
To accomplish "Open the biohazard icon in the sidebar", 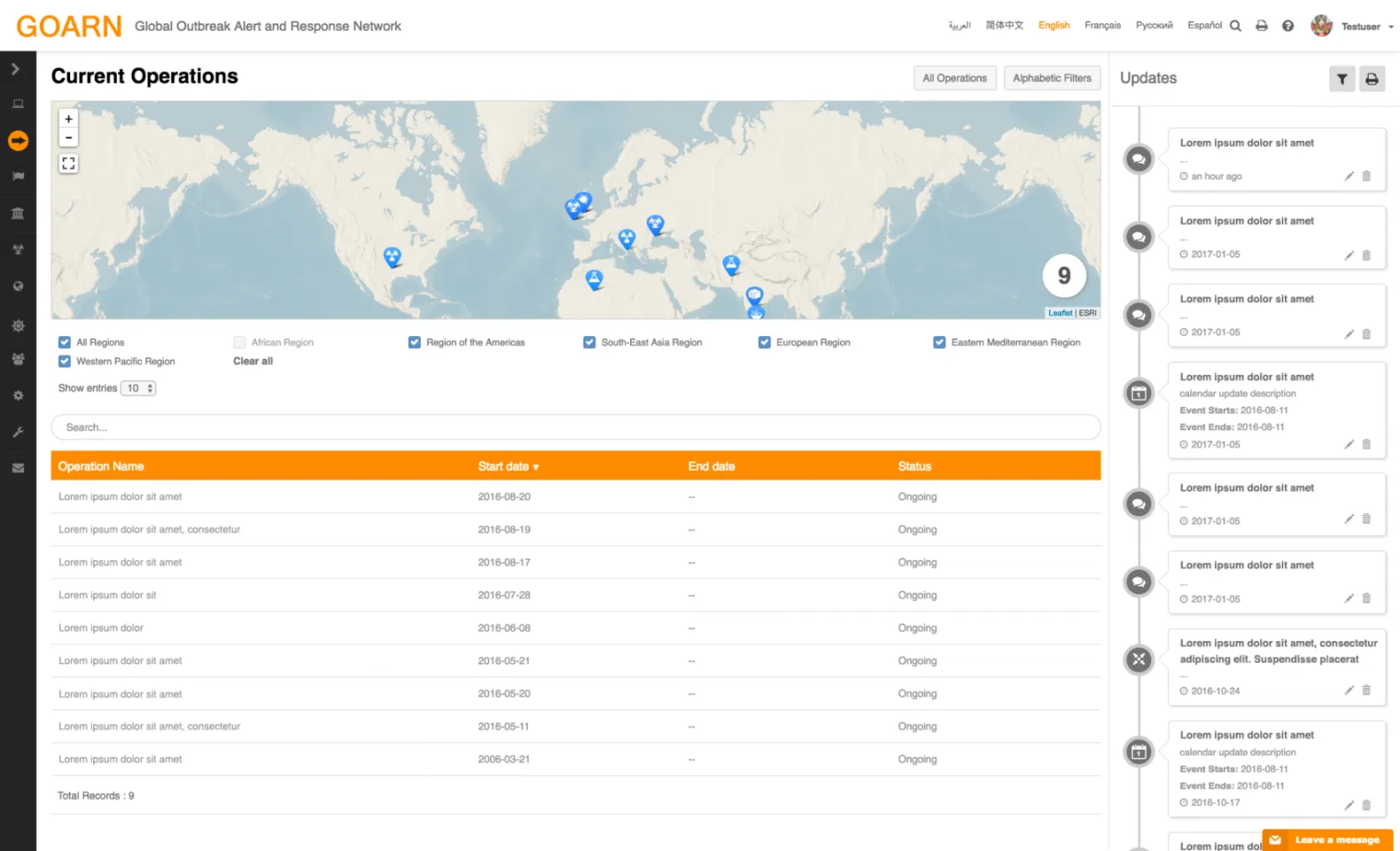I will pyautogui.click(x=18, y=250).
